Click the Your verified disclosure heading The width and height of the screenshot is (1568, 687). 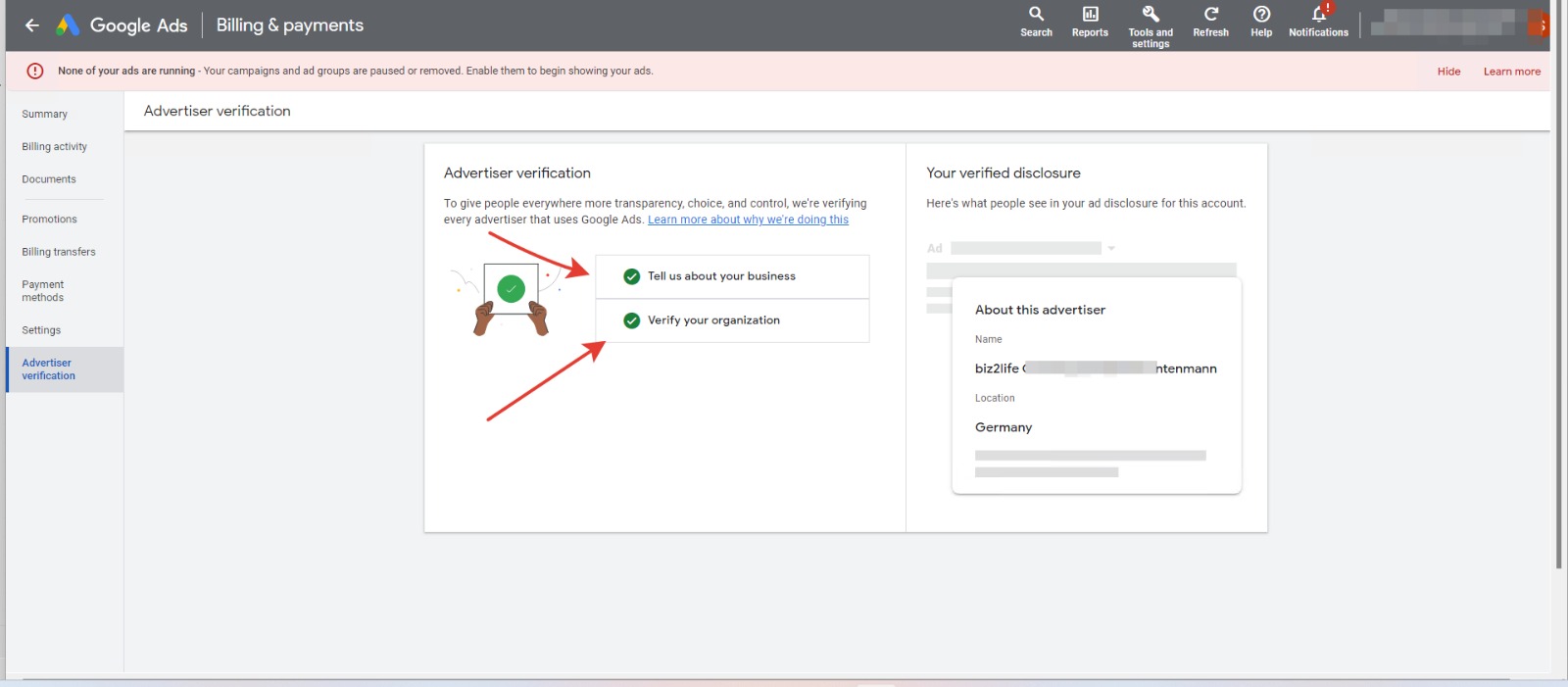click(x=1004, y=172)
